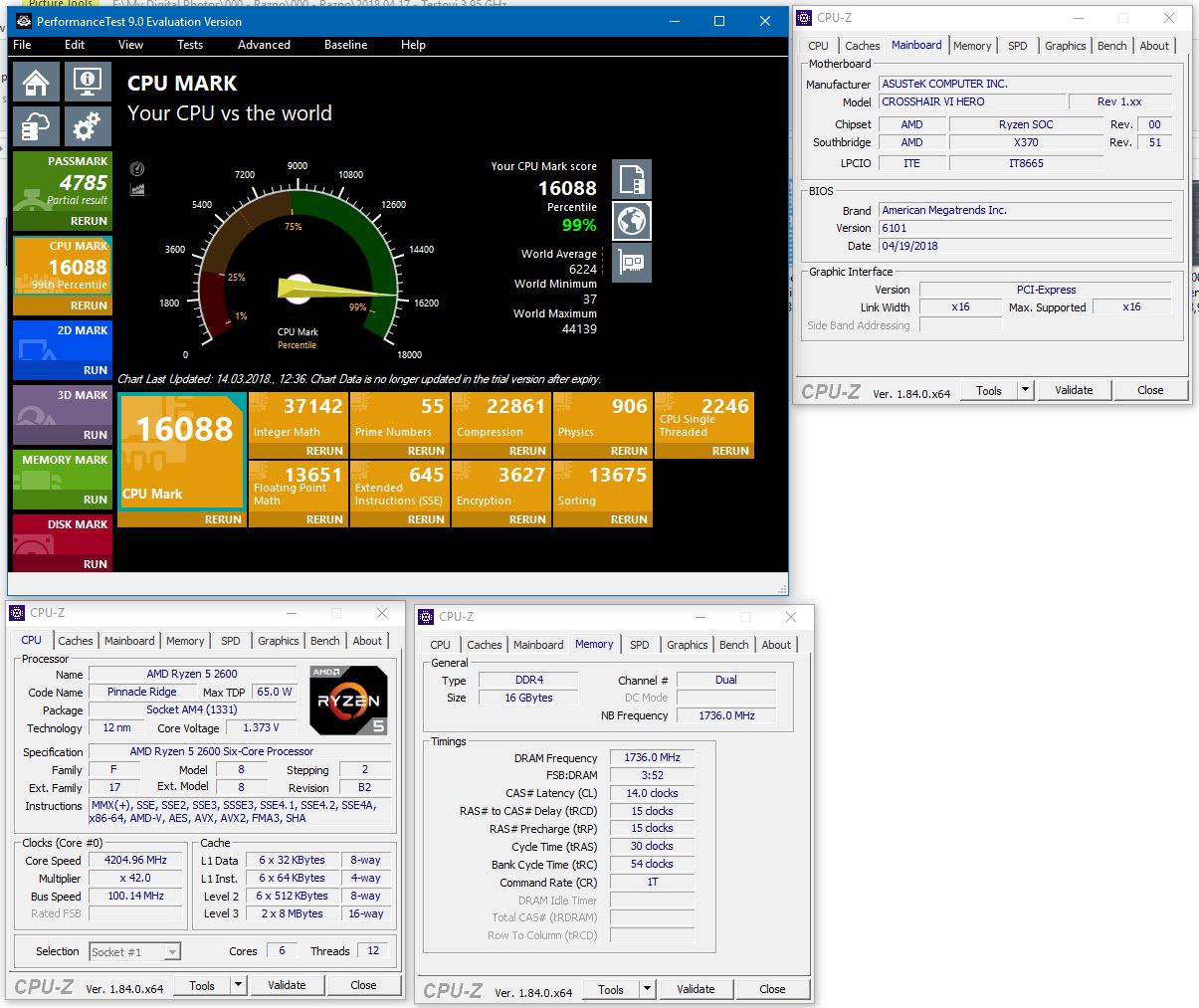
Task: Click the DRAM Frequency 1736.0 MHz field
Action: (x=652, y=757)
